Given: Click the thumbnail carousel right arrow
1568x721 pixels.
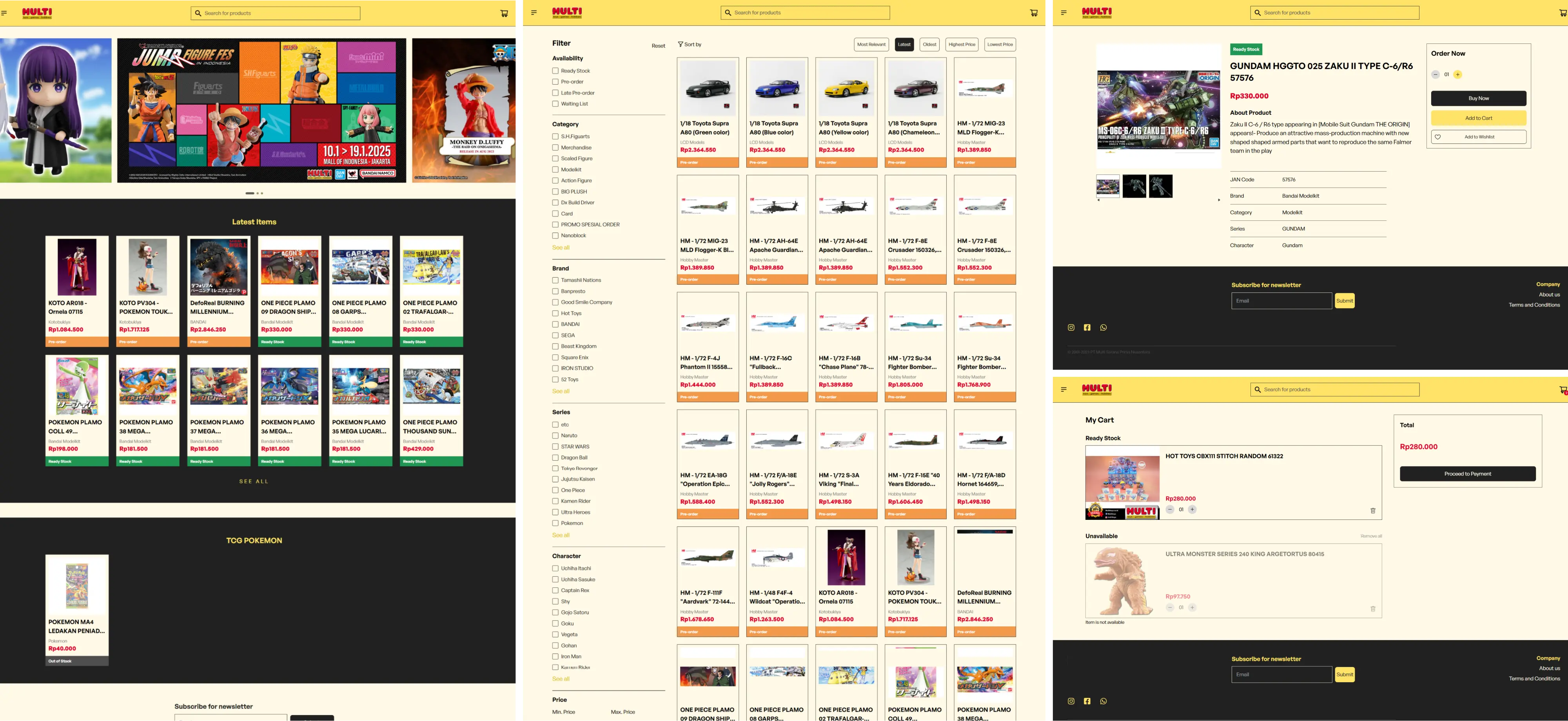Looking at the screenshot, I should [x=1219, y=200].
